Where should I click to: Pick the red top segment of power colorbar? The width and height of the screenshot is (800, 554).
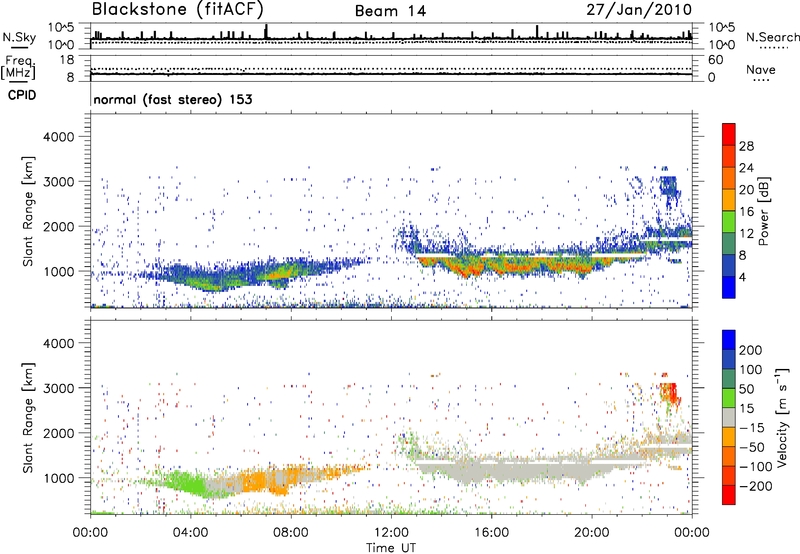[x=729, y=134]
